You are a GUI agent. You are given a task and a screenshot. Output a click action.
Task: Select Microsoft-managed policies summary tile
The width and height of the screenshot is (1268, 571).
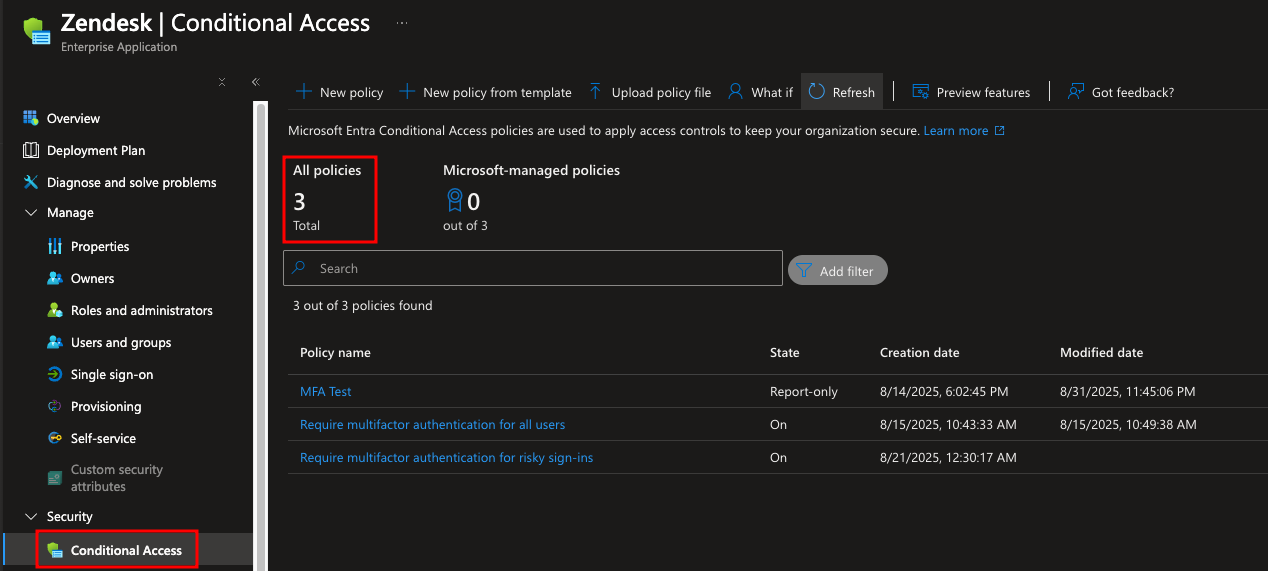531,197
